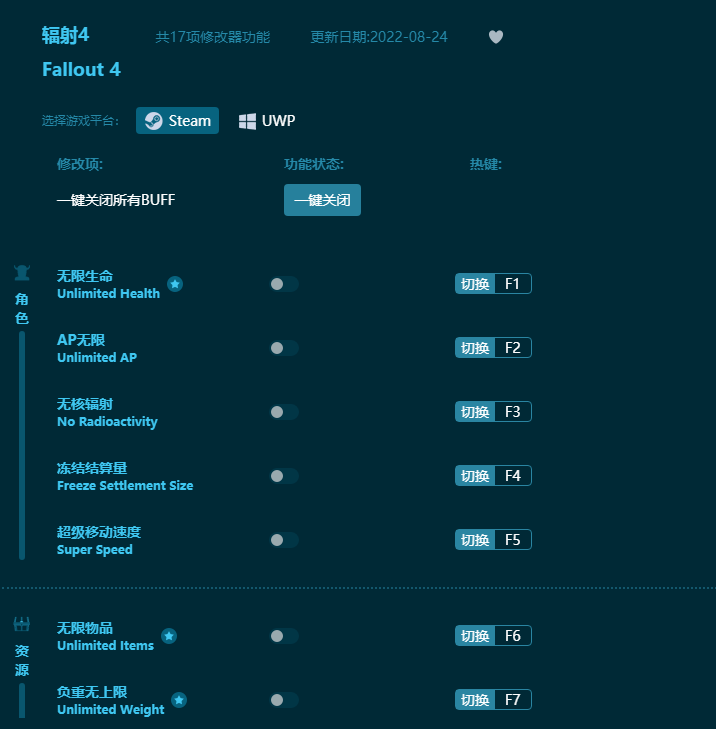Viewport: 716px width, 729px height.
Task: Click star icon beside Unlimited Weight
Action: 179,700
